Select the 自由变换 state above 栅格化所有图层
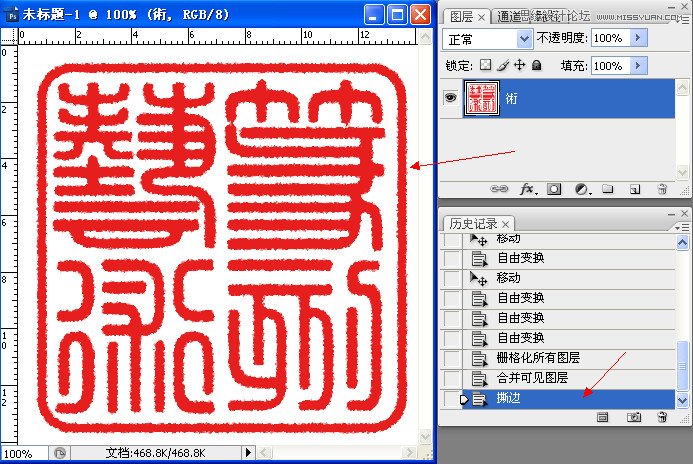693x464 pixels. pos(569,338)
